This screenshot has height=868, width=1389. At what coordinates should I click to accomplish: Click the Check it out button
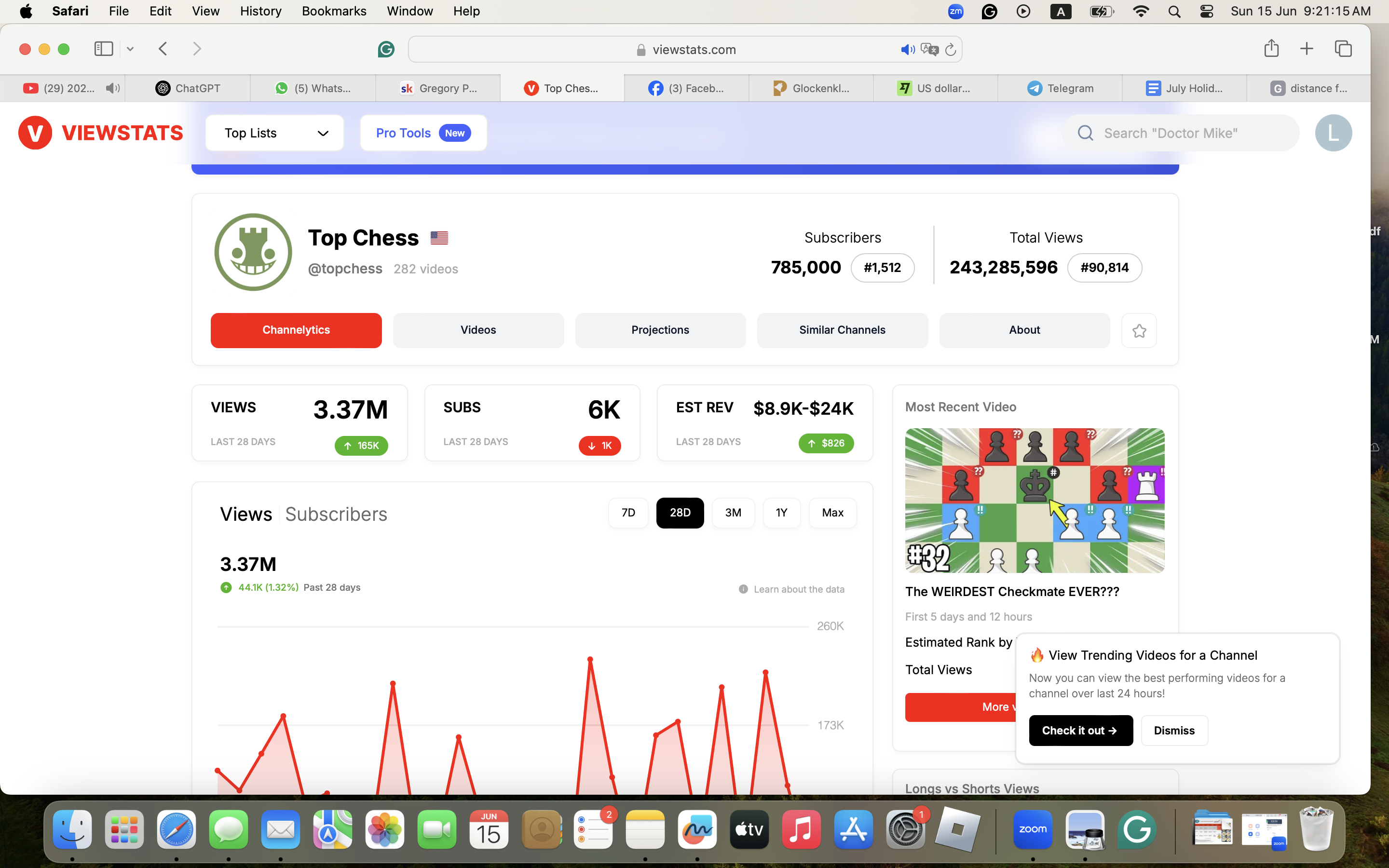point(1080,730)
